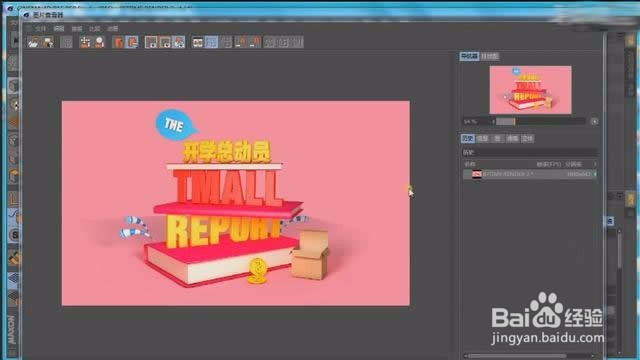The width and height of the screenshot is (640, 360).
Task: Click the history filter field
Action: [x=529, y=153]
